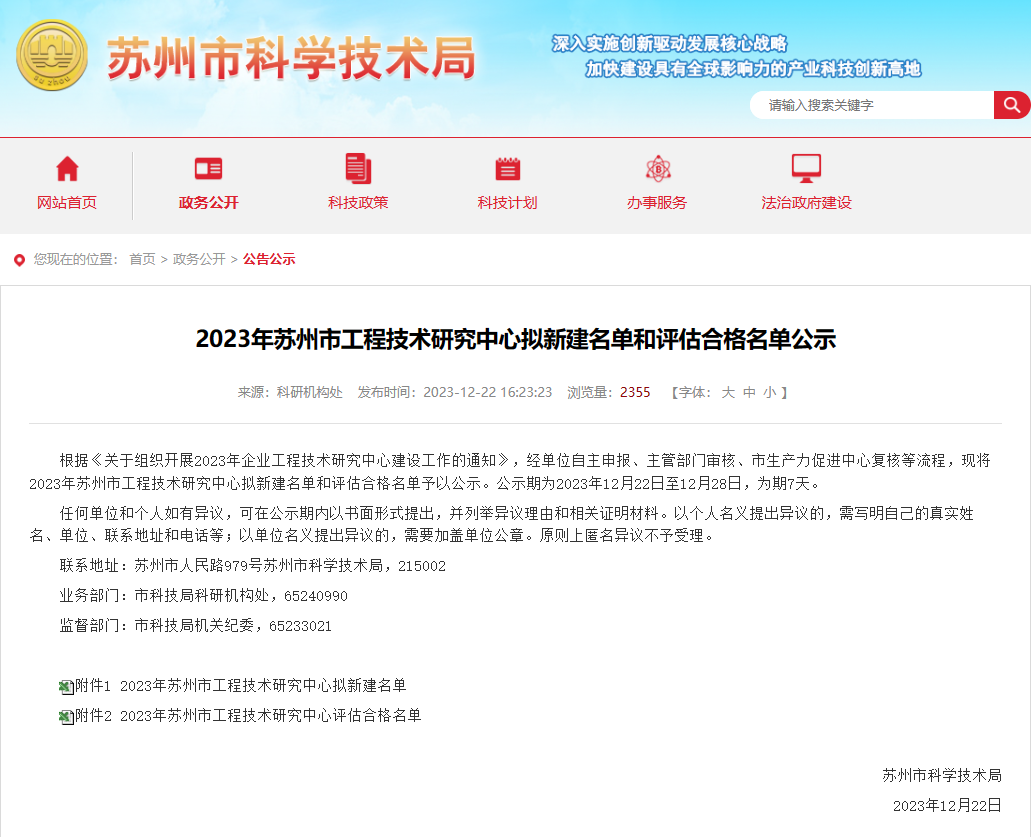The image size is (1031, 837).
Task: Click the home icon above 网站首页
Action: pyautogui.click(x=67, y=168)
